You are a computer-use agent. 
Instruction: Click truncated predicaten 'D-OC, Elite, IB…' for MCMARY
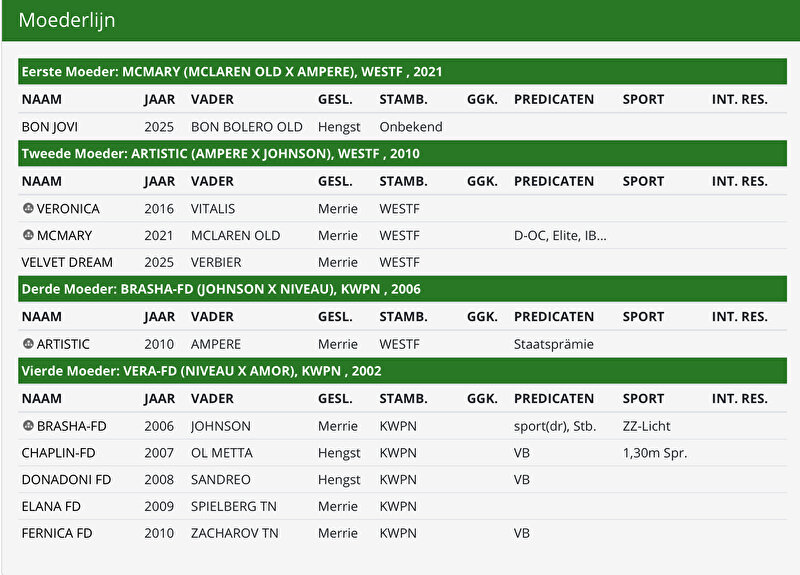click(x=560, y=236)
